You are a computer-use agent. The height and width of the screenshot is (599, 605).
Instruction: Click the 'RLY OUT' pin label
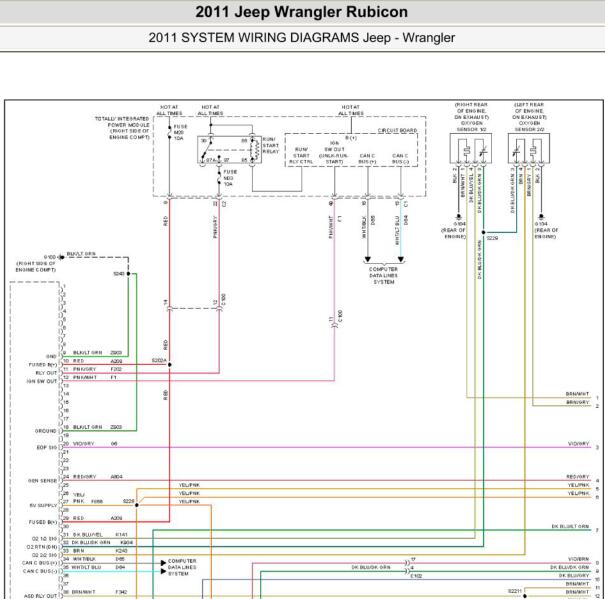[46, 373]
